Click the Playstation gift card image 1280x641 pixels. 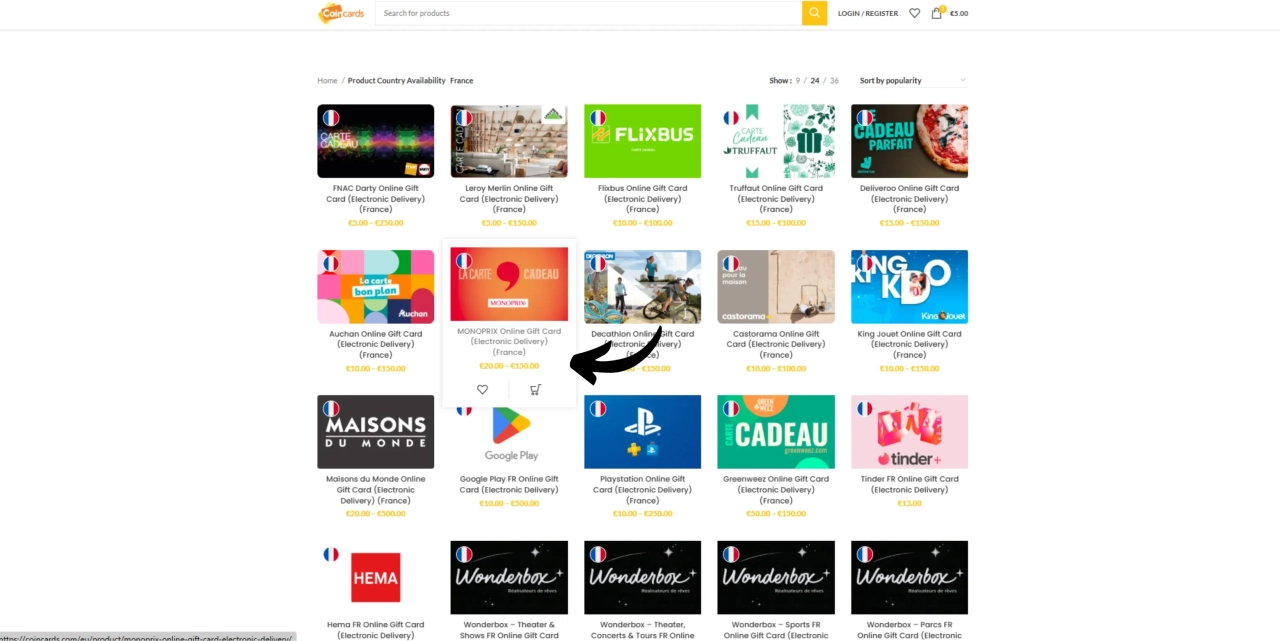pyautogui.click(x=642, y=432)
